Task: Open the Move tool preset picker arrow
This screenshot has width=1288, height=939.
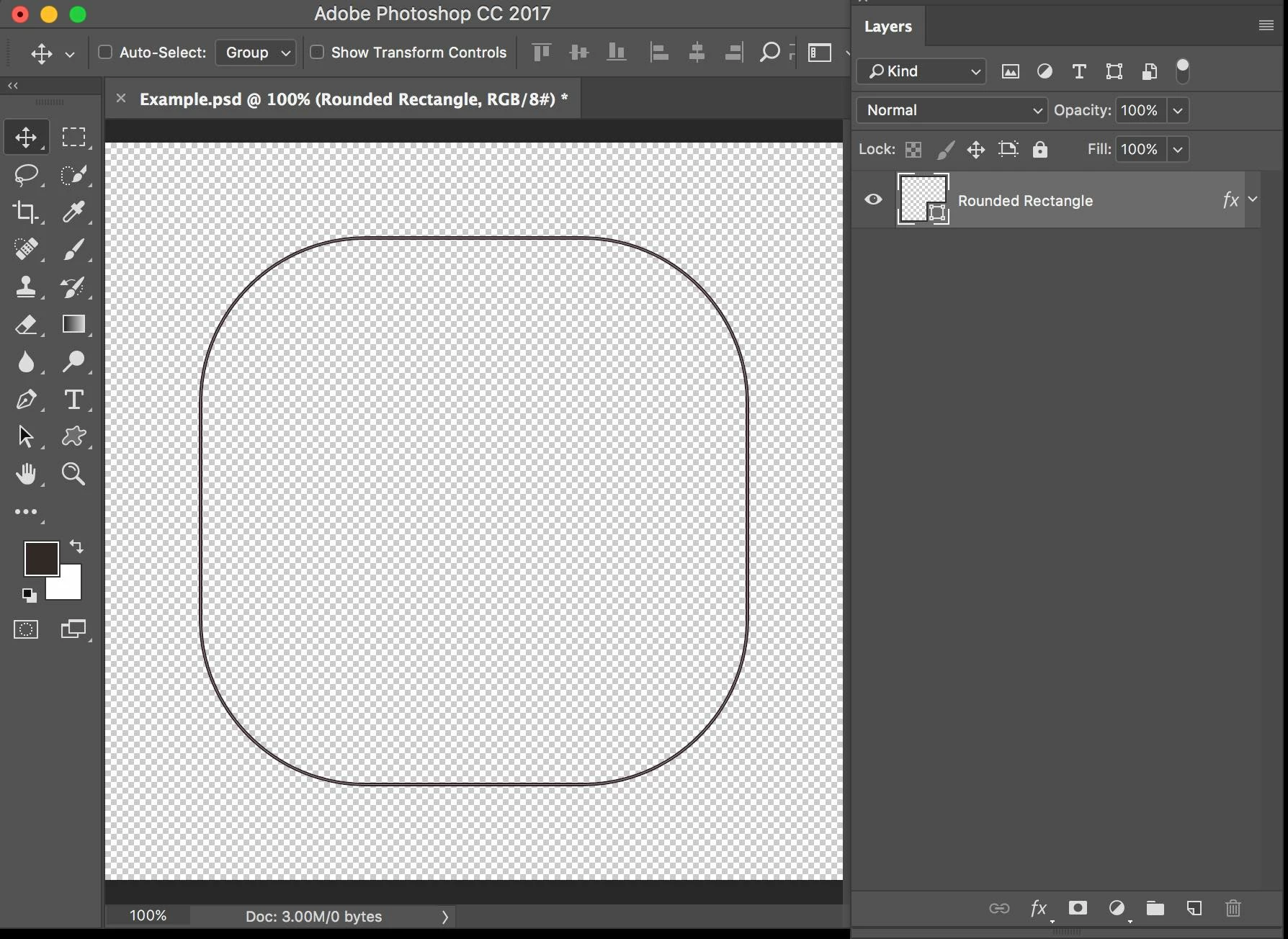Action: click(x=70, y=53)
